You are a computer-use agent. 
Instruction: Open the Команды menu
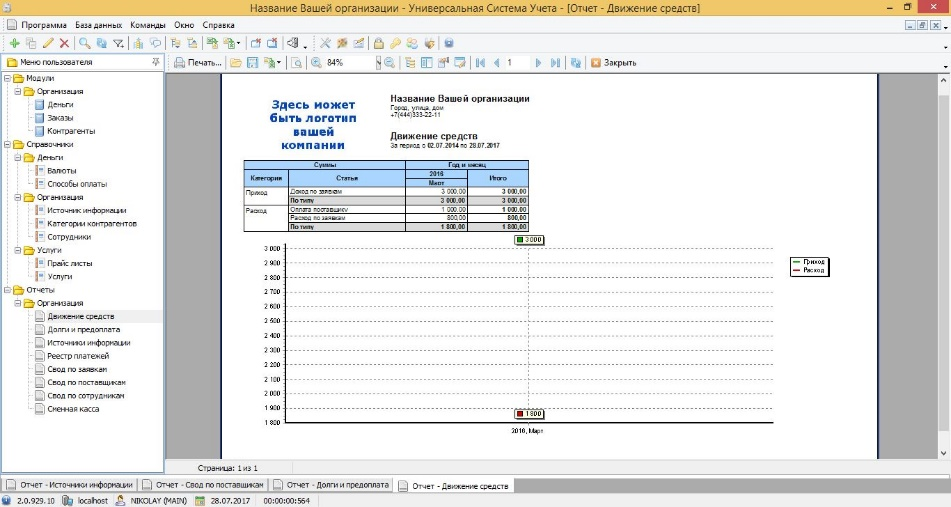point(147,25)
